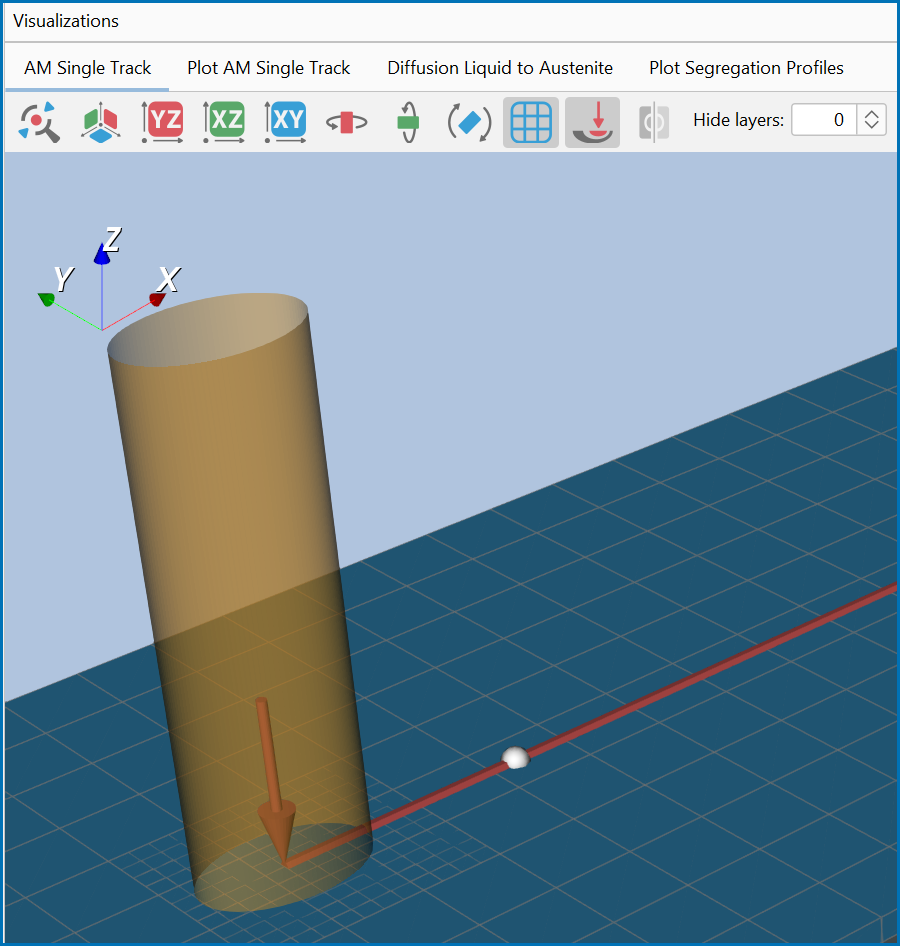This screenshot has height=946, width=900.
Task: Rotate view around vertical axis (red icon)
Action: 346,122
